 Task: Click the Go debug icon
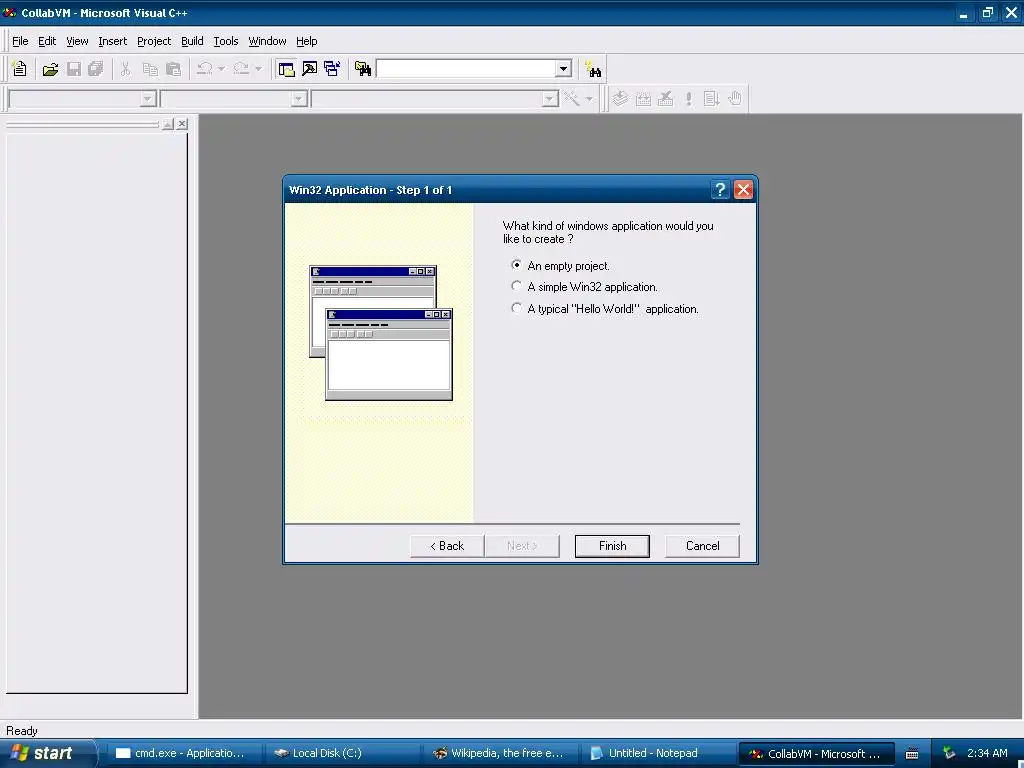pos(711,99)
